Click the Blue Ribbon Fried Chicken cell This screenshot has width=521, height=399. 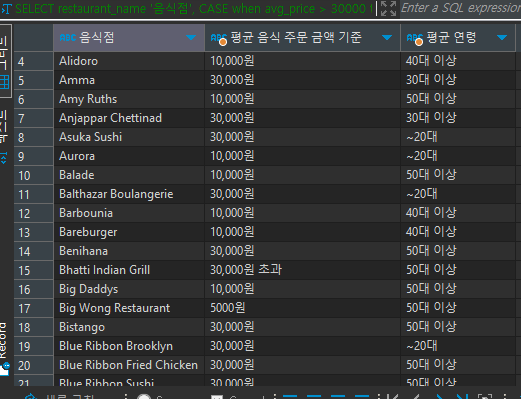129,365
